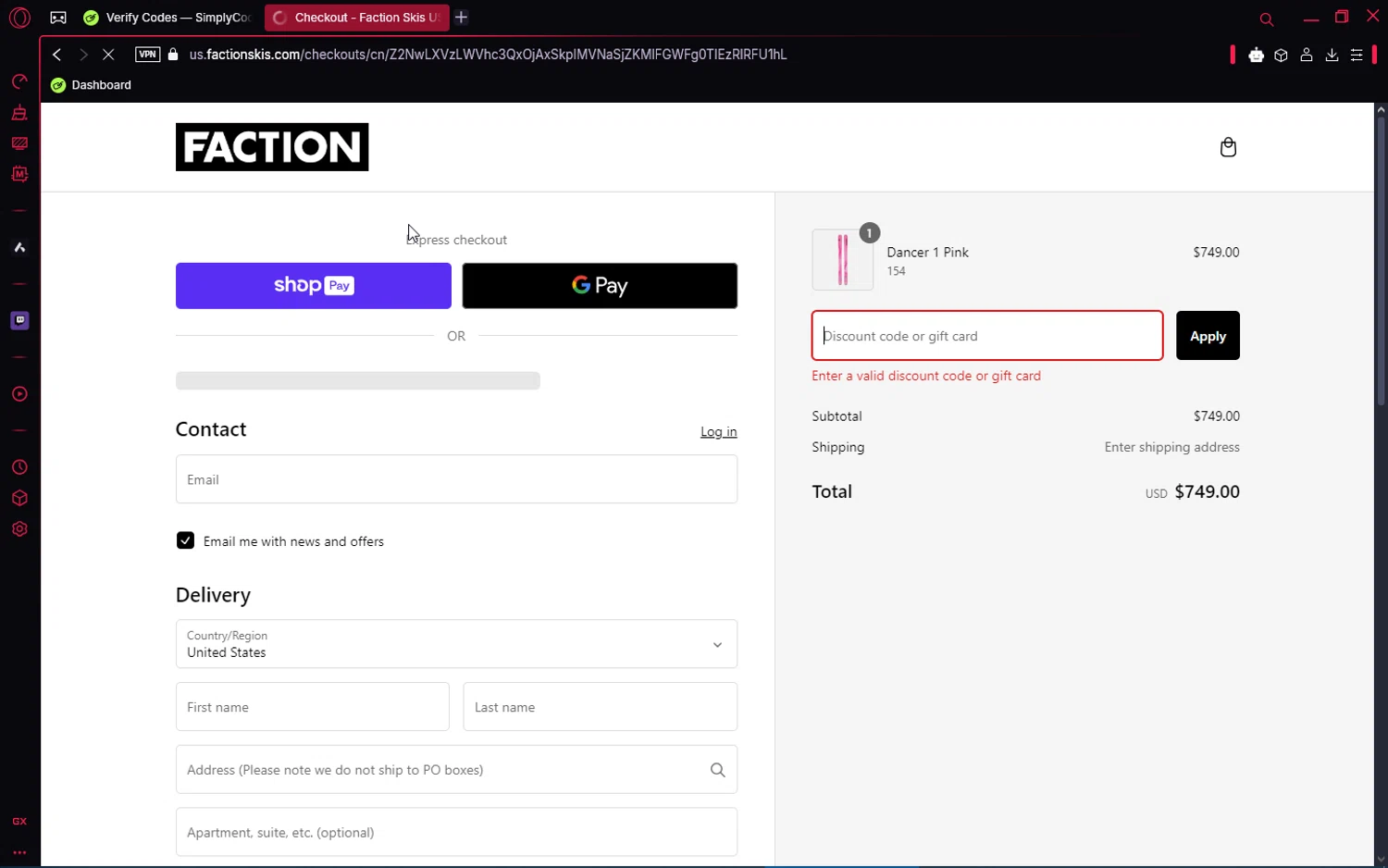Select the Checkout Faction Skis tab

click(x=356, y=18)
